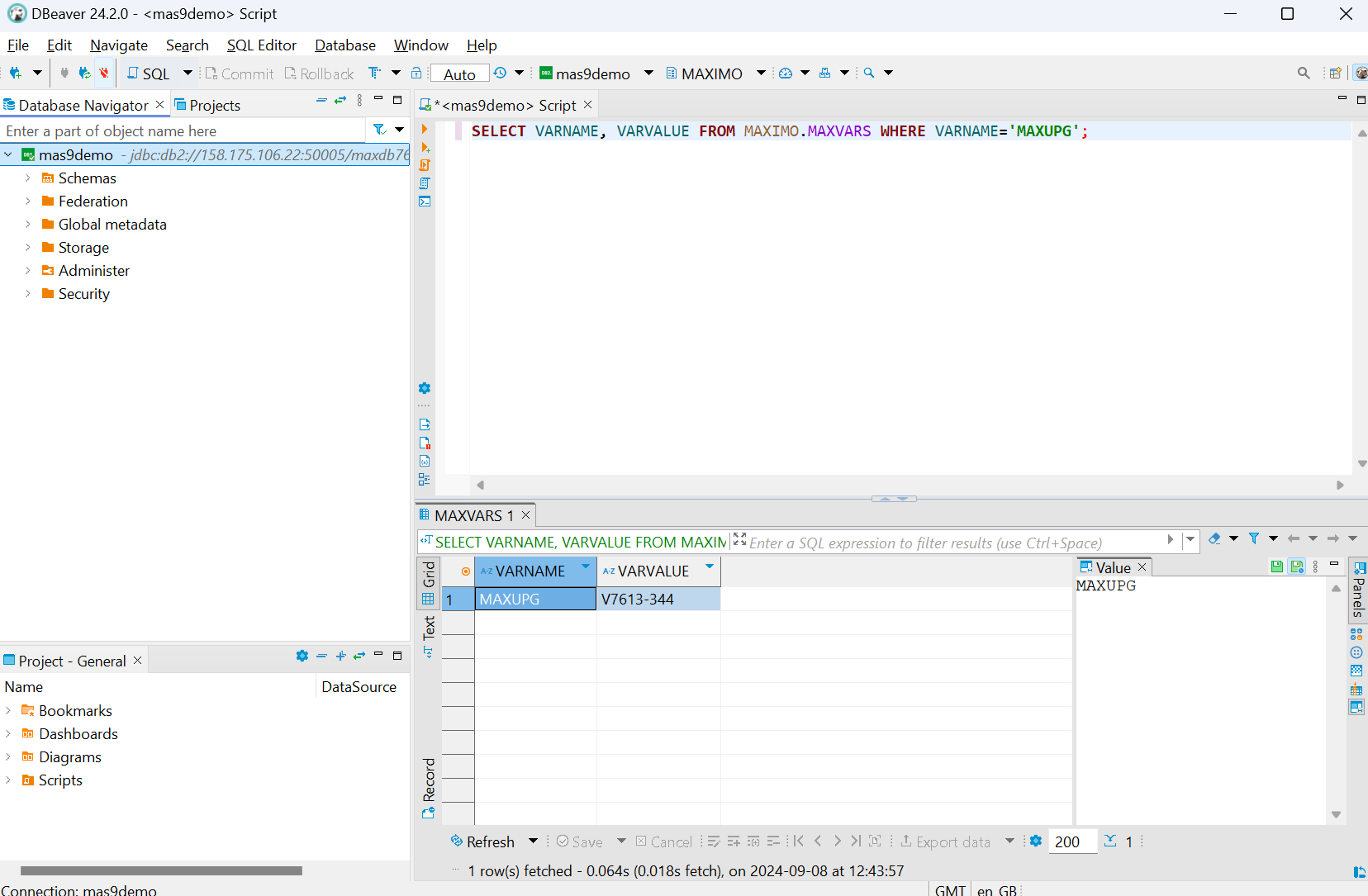Click the Refresh results button

click(x=483, y=841)
